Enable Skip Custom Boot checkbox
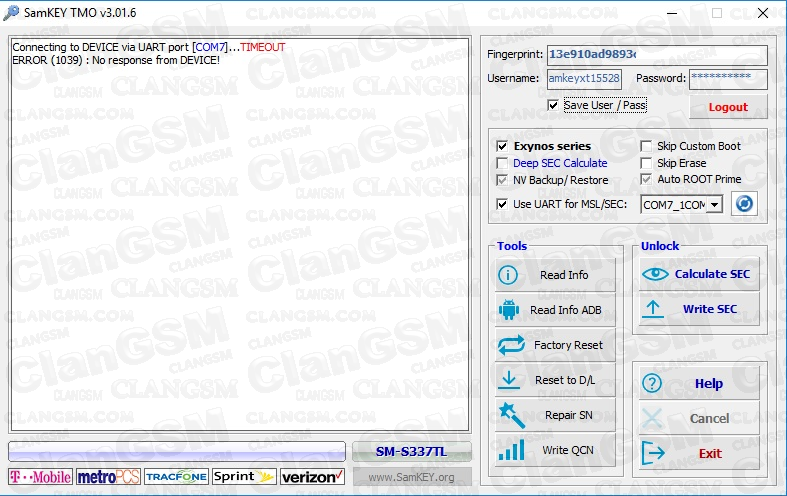This screenshot has height=496, width=787. [646, 146]
